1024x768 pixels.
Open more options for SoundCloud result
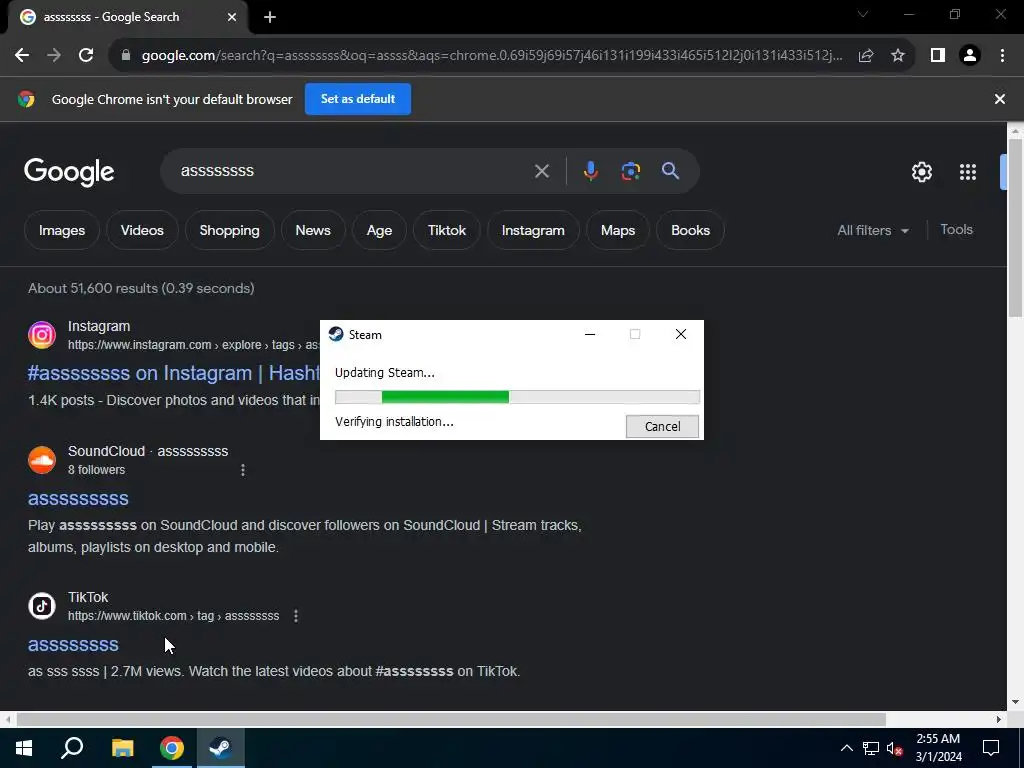[243, 470]
